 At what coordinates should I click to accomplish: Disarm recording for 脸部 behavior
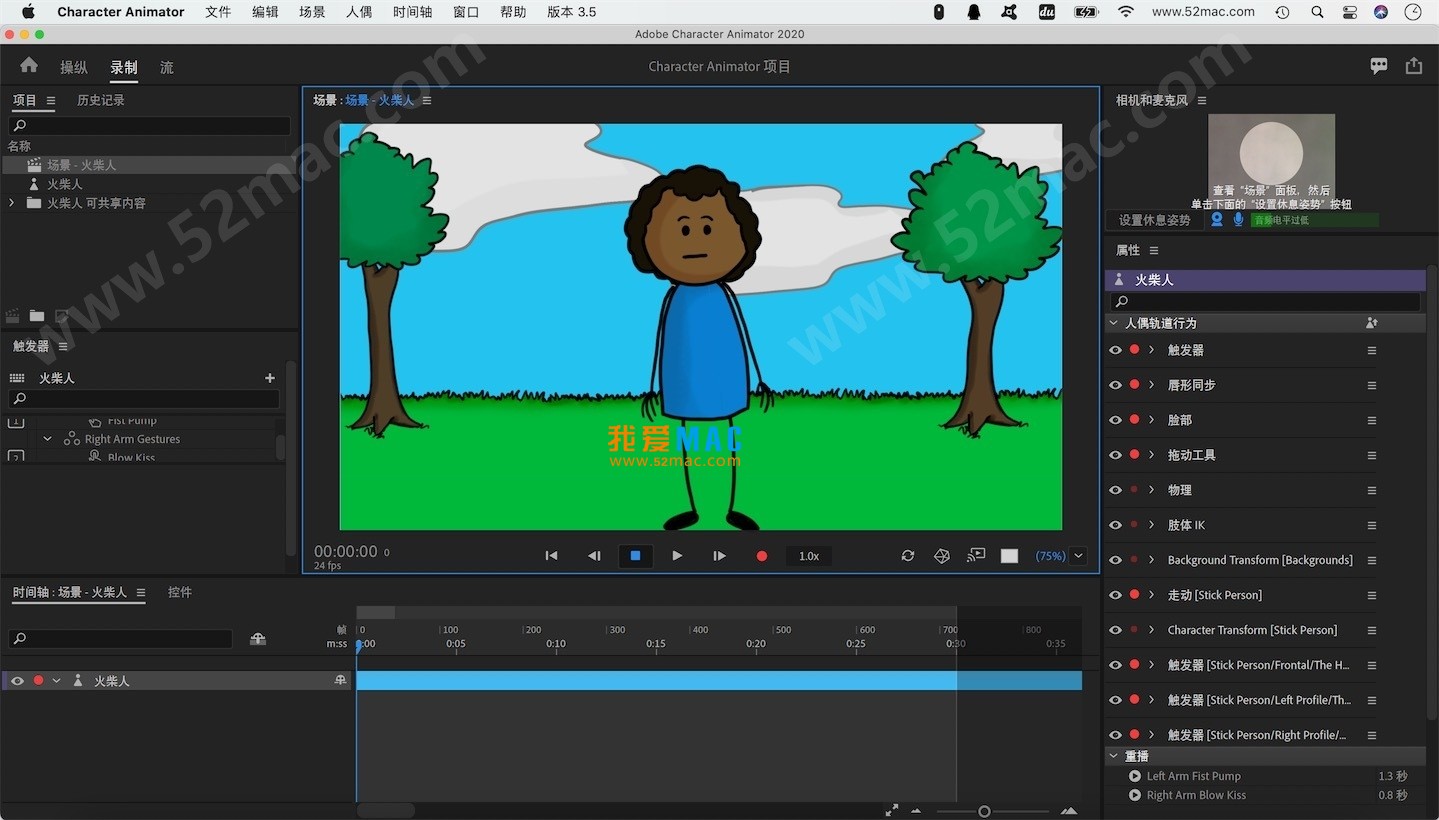tap(1134, 420)
